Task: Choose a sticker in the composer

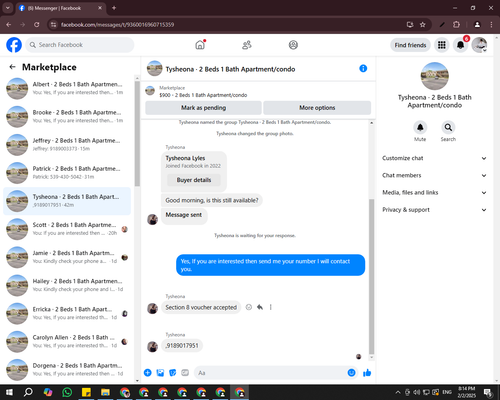Action: coord(173,373)
